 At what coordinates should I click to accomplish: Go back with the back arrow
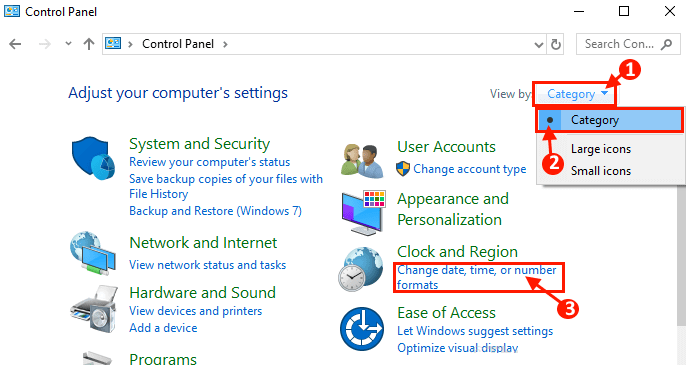(x=15, y=44)
